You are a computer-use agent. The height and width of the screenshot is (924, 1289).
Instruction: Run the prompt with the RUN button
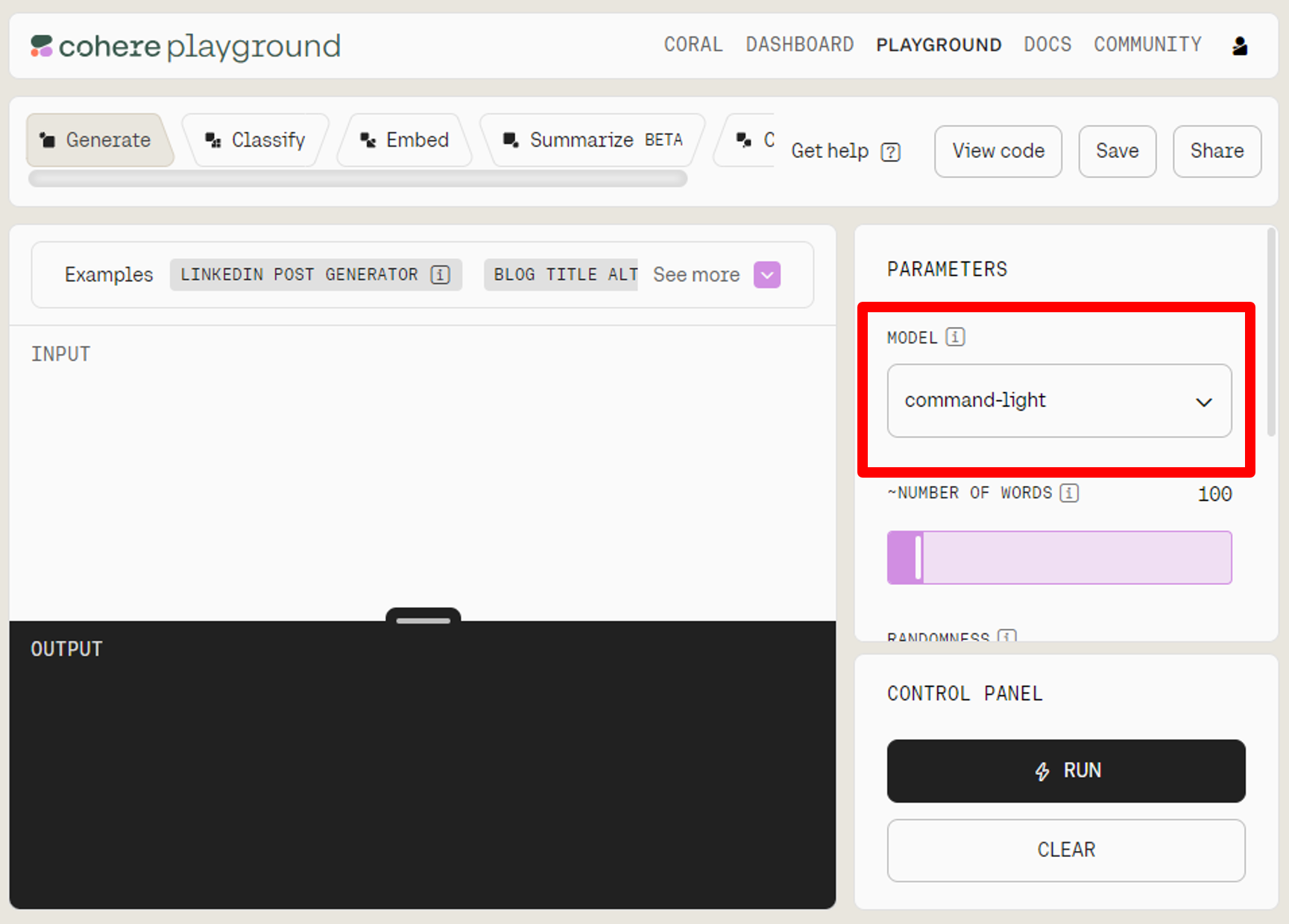pyautogui.click(x=1066, y=771)
